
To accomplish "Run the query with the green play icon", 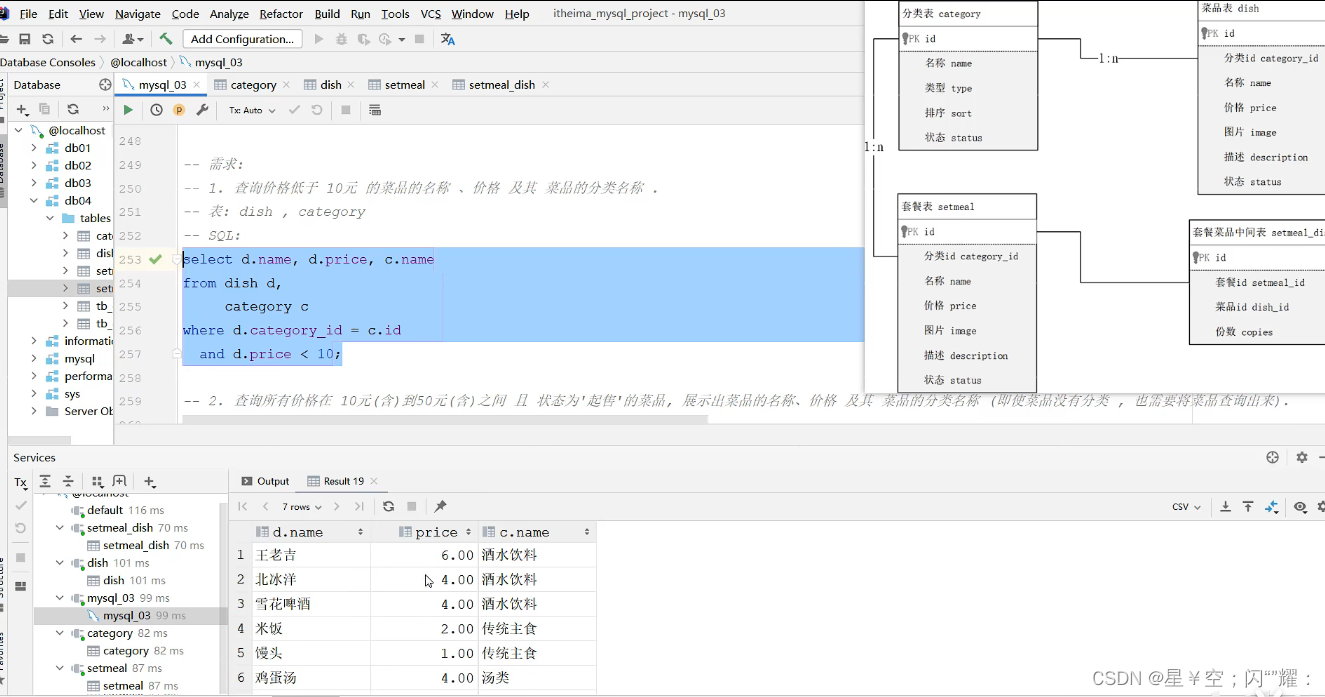I will pyautogui.click(x=128, y=110).
